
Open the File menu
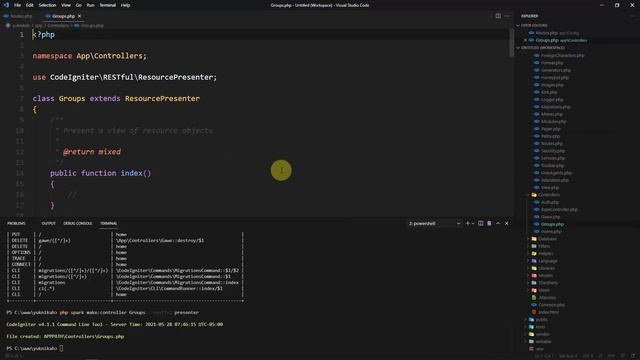(17, 5)
